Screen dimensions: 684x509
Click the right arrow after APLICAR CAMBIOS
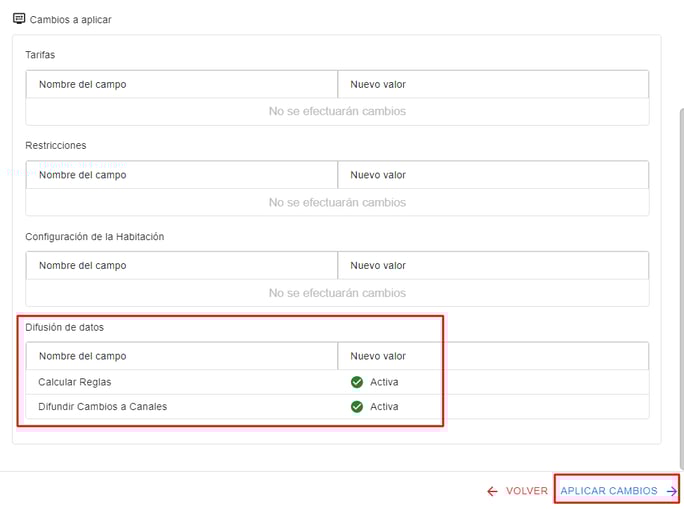point(671,491)
